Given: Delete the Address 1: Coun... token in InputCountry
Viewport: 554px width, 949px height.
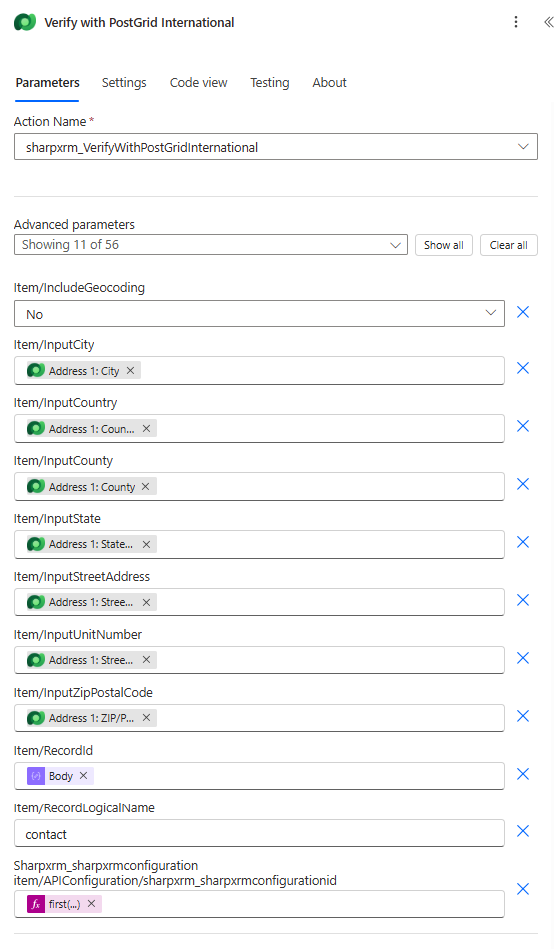Looking at the screenshot, I should pos(147,429).
